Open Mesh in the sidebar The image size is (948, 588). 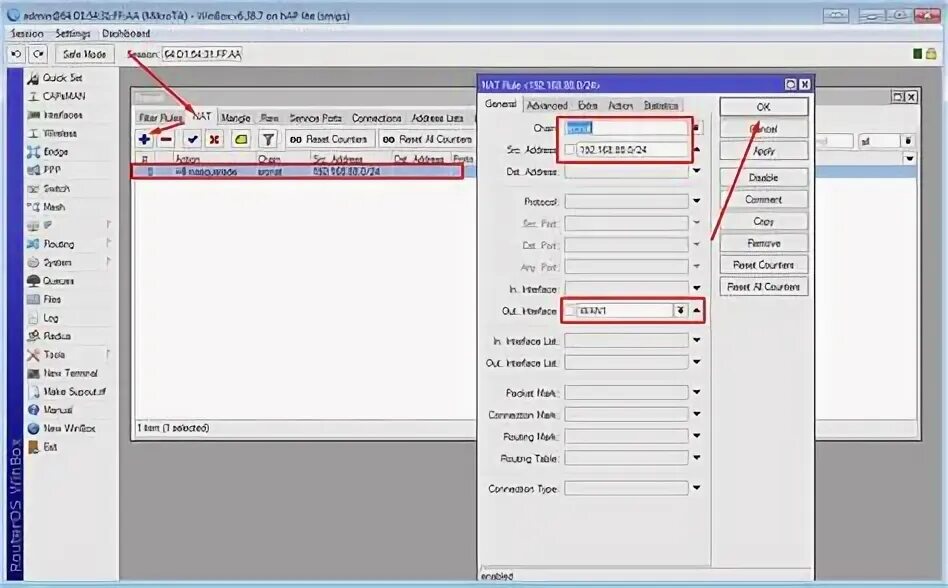pos(54,207)
